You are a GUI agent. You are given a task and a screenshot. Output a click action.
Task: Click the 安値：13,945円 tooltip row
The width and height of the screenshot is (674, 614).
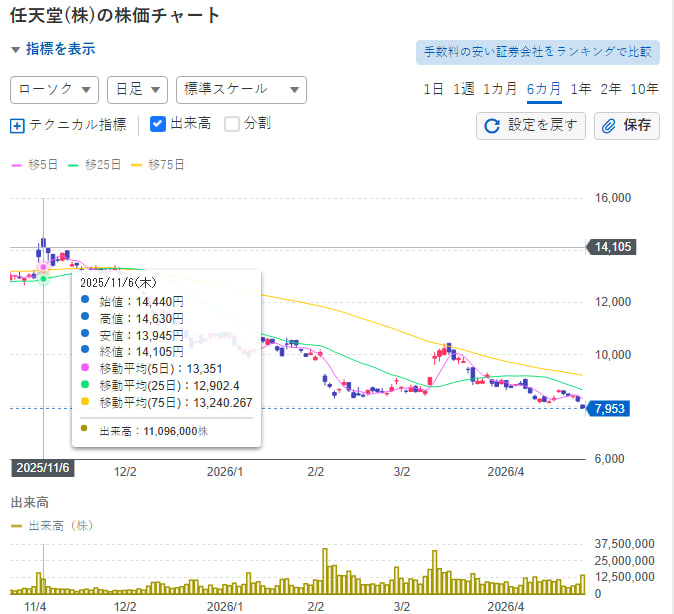(132, 335)
